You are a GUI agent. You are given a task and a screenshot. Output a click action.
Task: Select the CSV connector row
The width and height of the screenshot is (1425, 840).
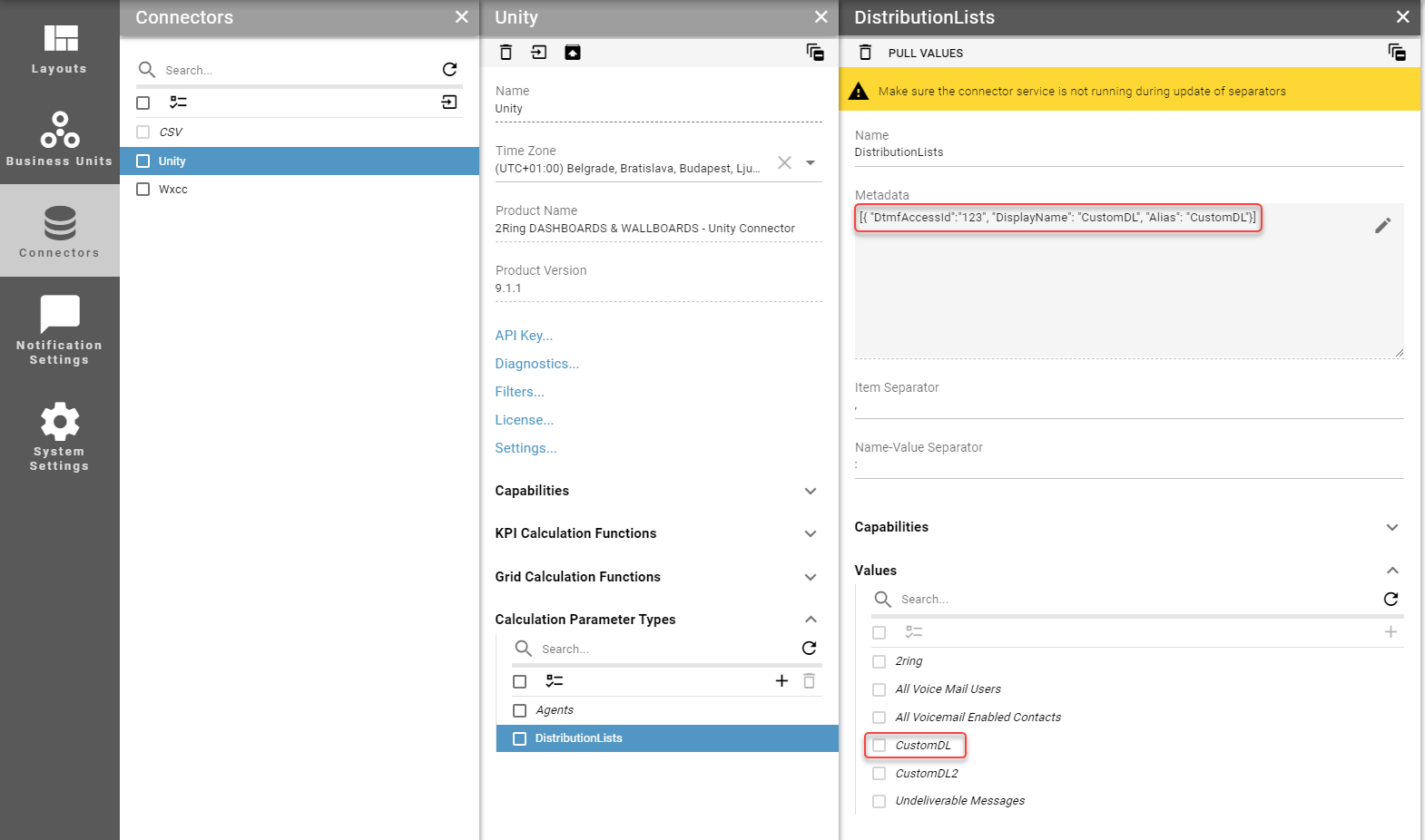point(300,132)
